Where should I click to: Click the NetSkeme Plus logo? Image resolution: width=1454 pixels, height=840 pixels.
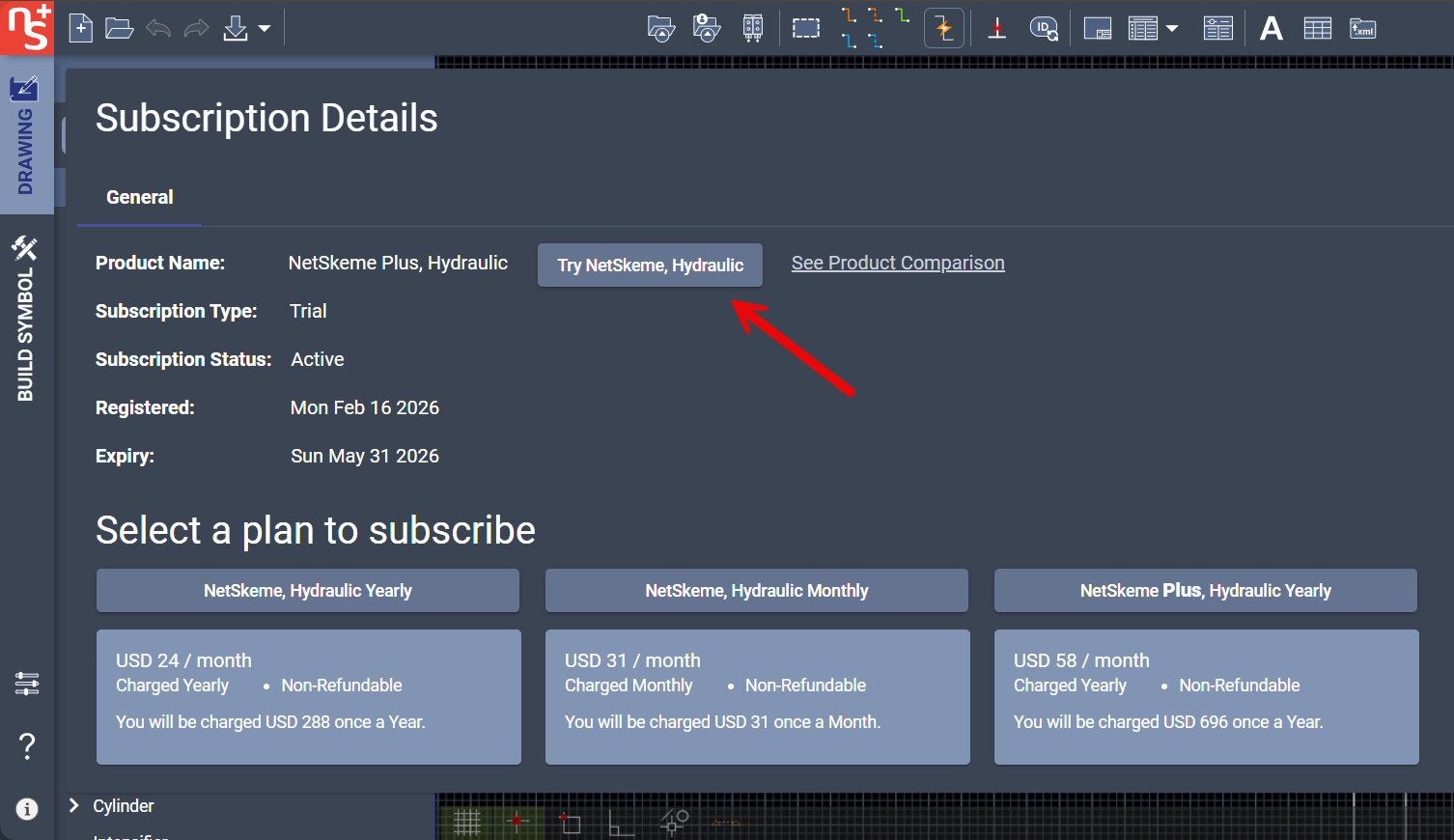pos(27,27)
